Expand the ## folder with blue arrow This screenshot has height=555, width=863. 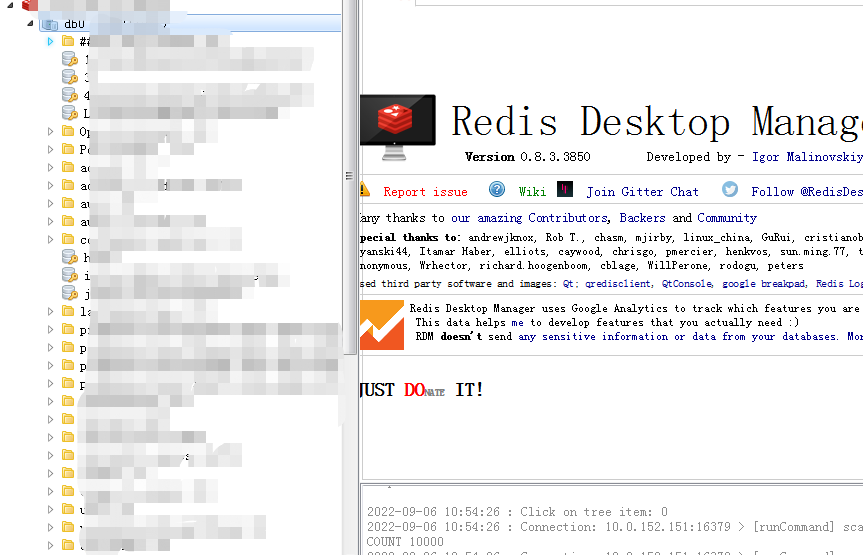[x=50, y=41]
